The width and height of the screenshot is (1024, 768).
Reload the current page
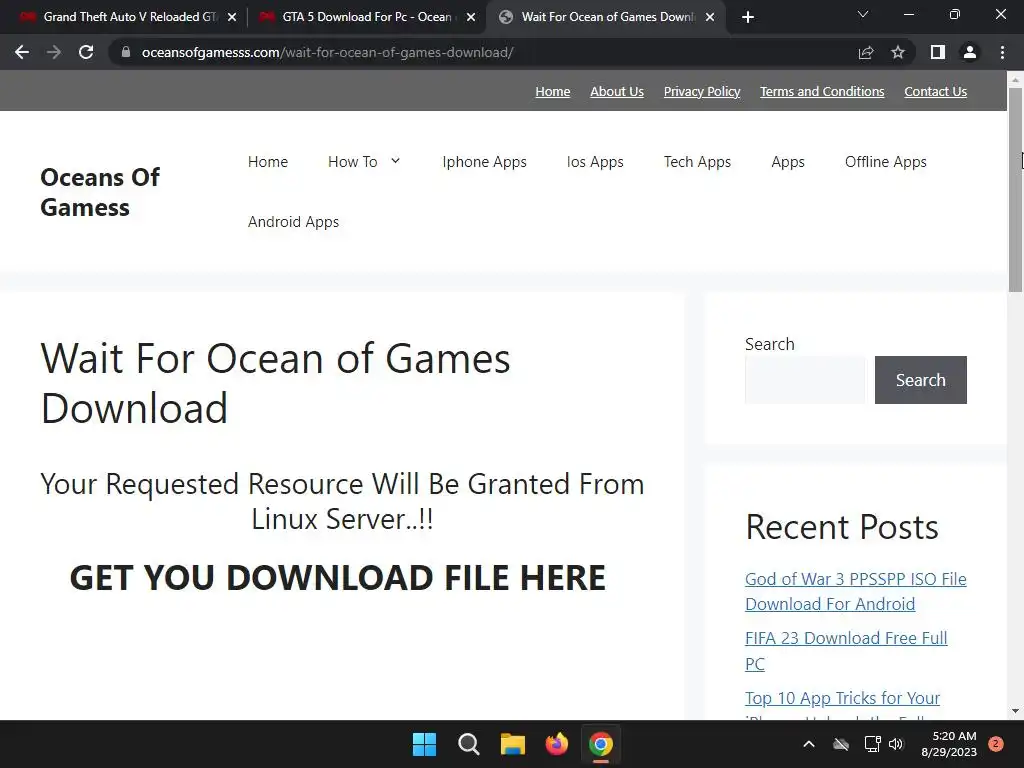pos(86,52)
